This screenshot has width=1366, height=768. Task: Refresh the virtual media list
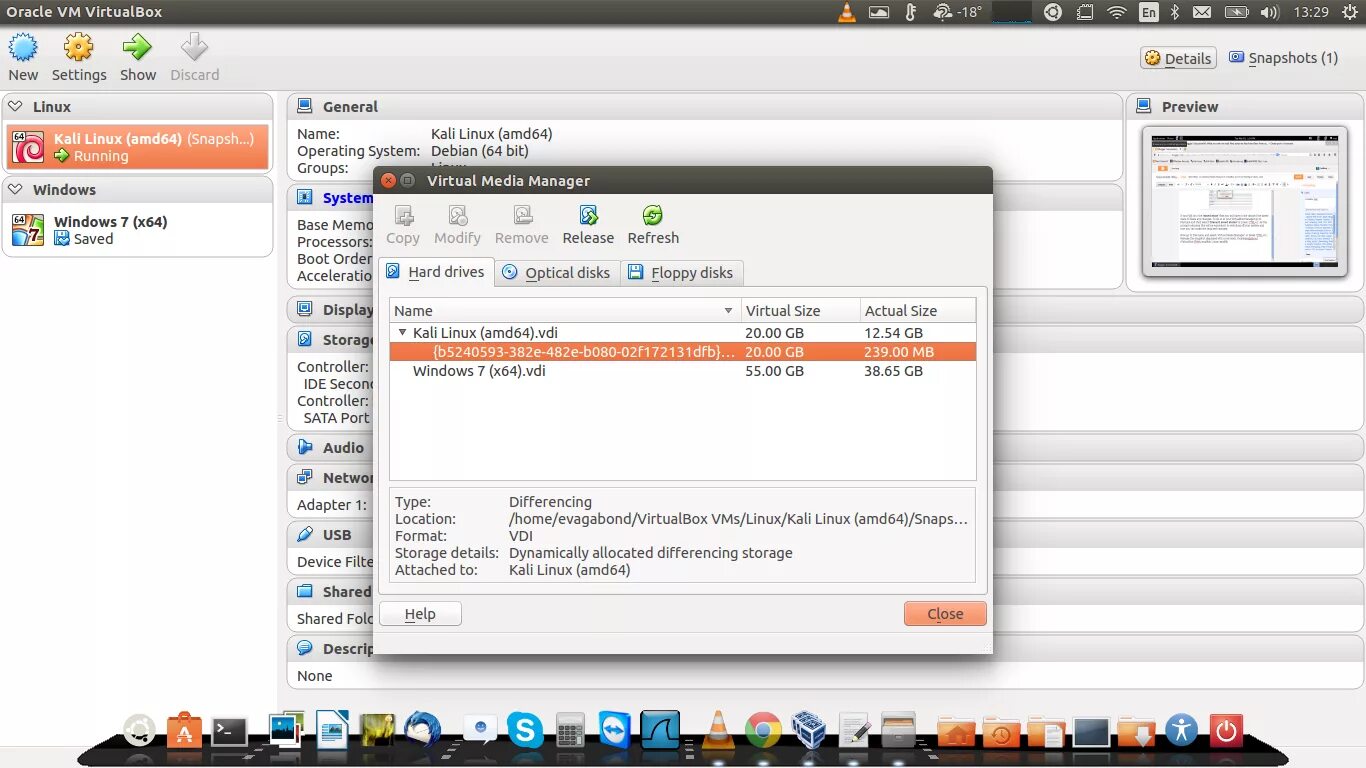point(653,225)
